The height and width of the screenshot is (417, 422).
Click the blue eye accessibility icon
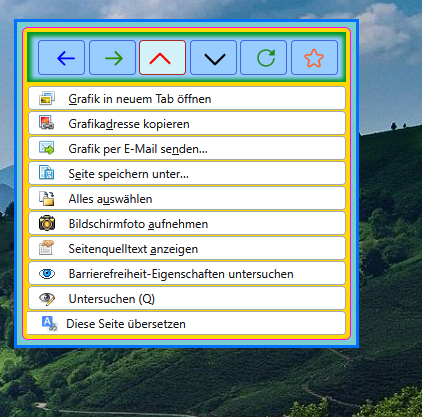[x=47, y=274]
